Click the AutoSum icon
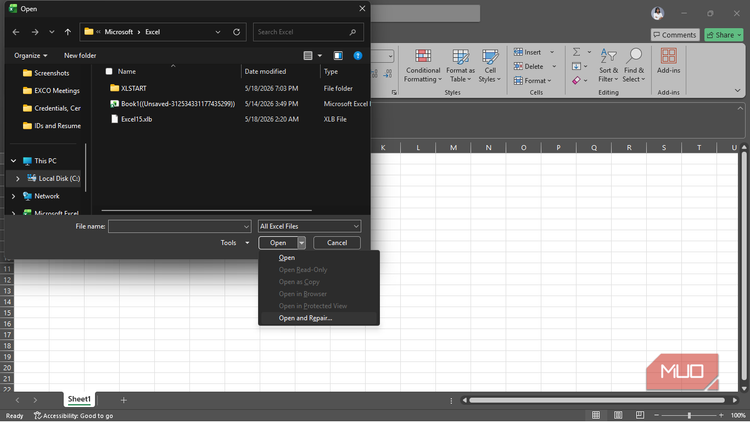750x422 pixels. 577,52
